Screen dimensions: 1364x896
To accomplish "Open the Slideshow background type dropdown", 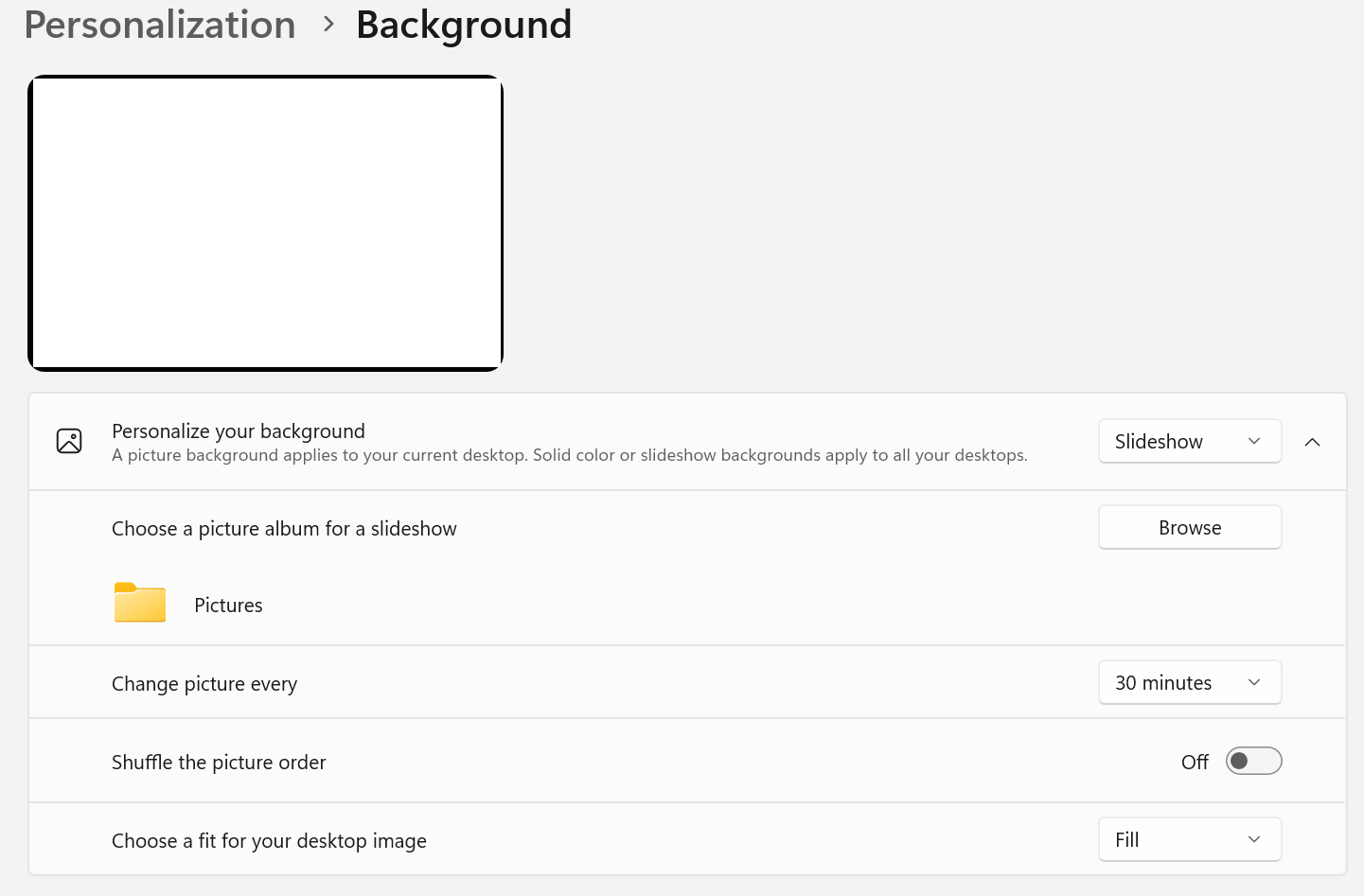I will tap(1190, 441).
